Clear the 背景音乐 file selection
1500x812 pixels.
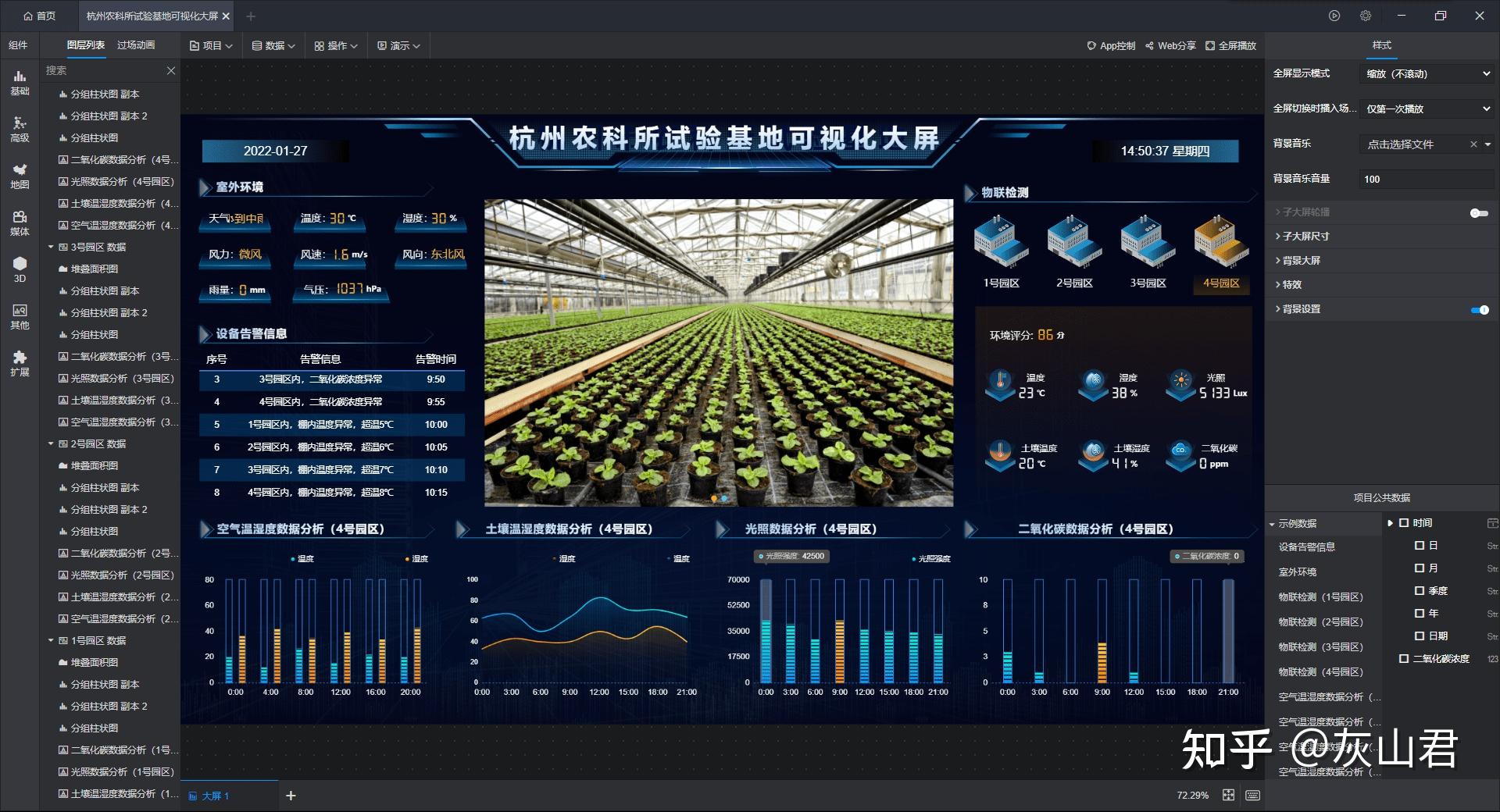(x=1473, y=144)
